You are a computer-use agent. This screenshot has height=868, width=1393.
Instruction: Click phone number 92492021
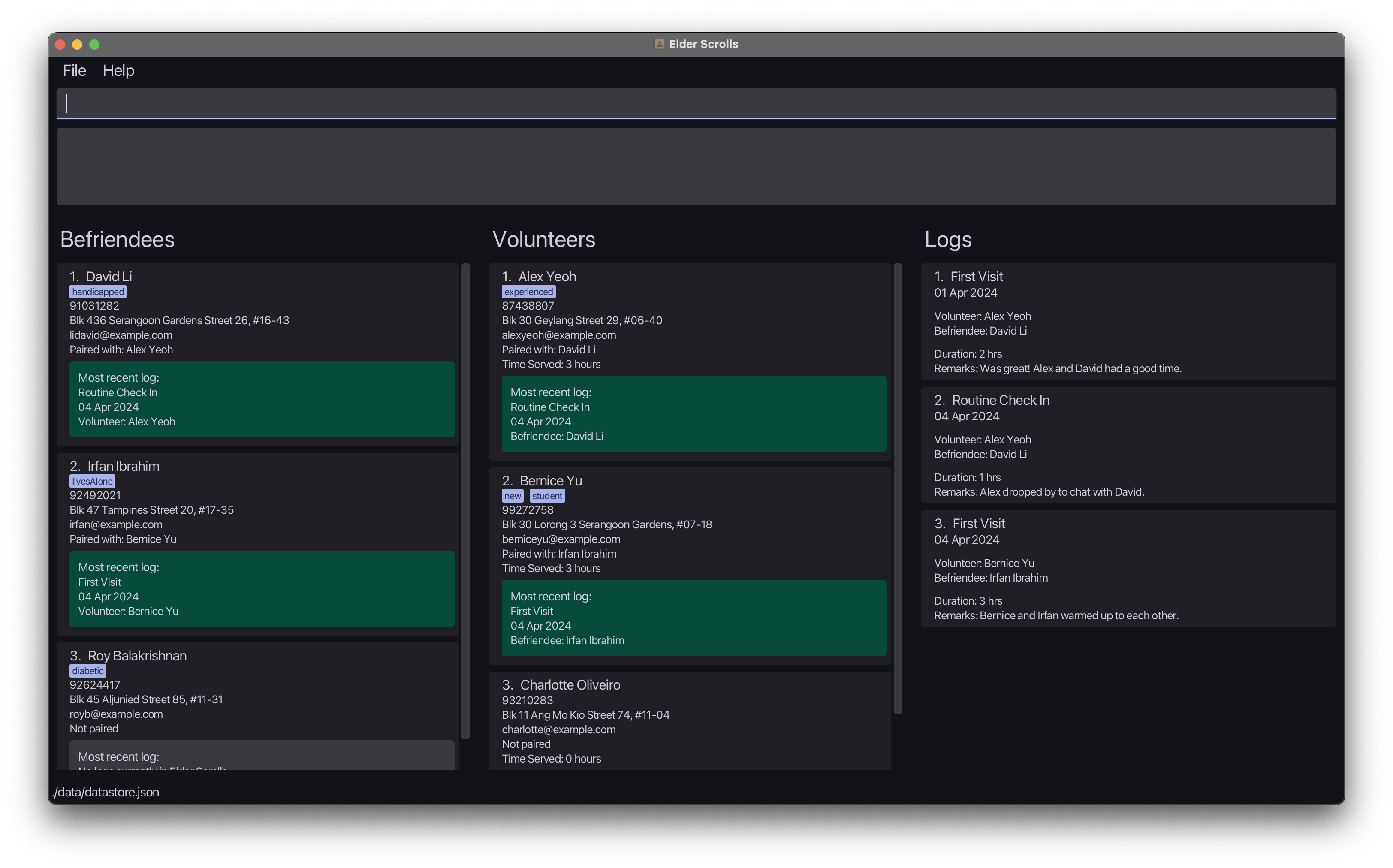pyautogui.click(x=95, y=495)
